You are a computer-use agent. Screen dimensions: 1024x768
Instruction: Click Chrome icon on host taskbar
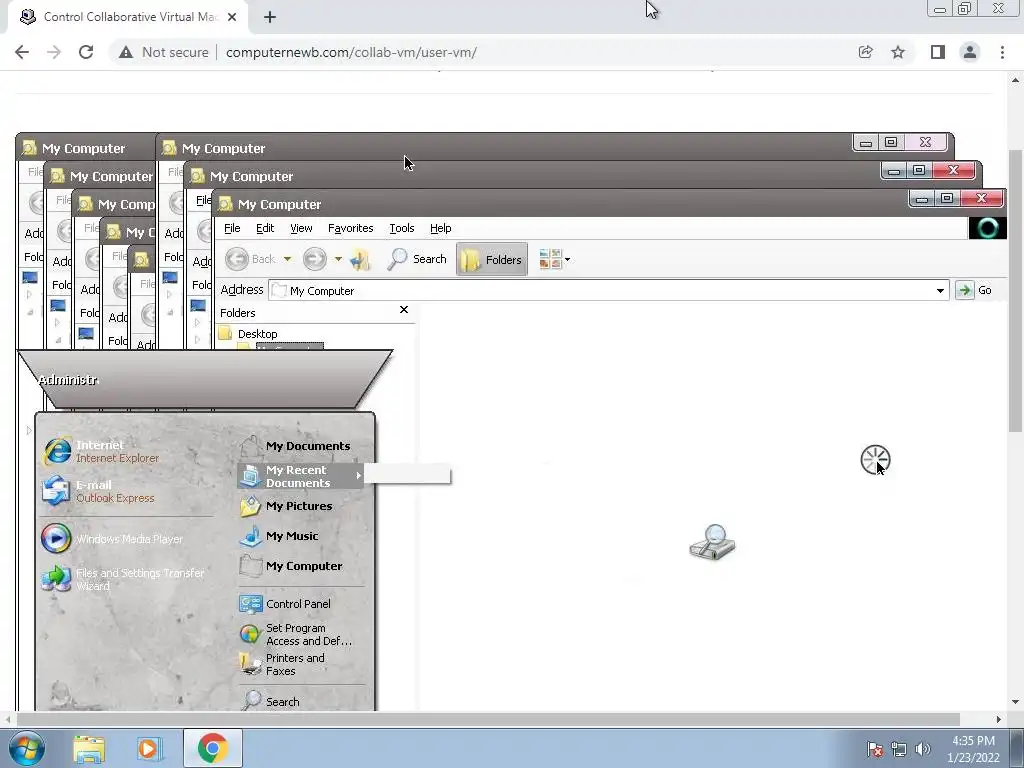point(213,748)
